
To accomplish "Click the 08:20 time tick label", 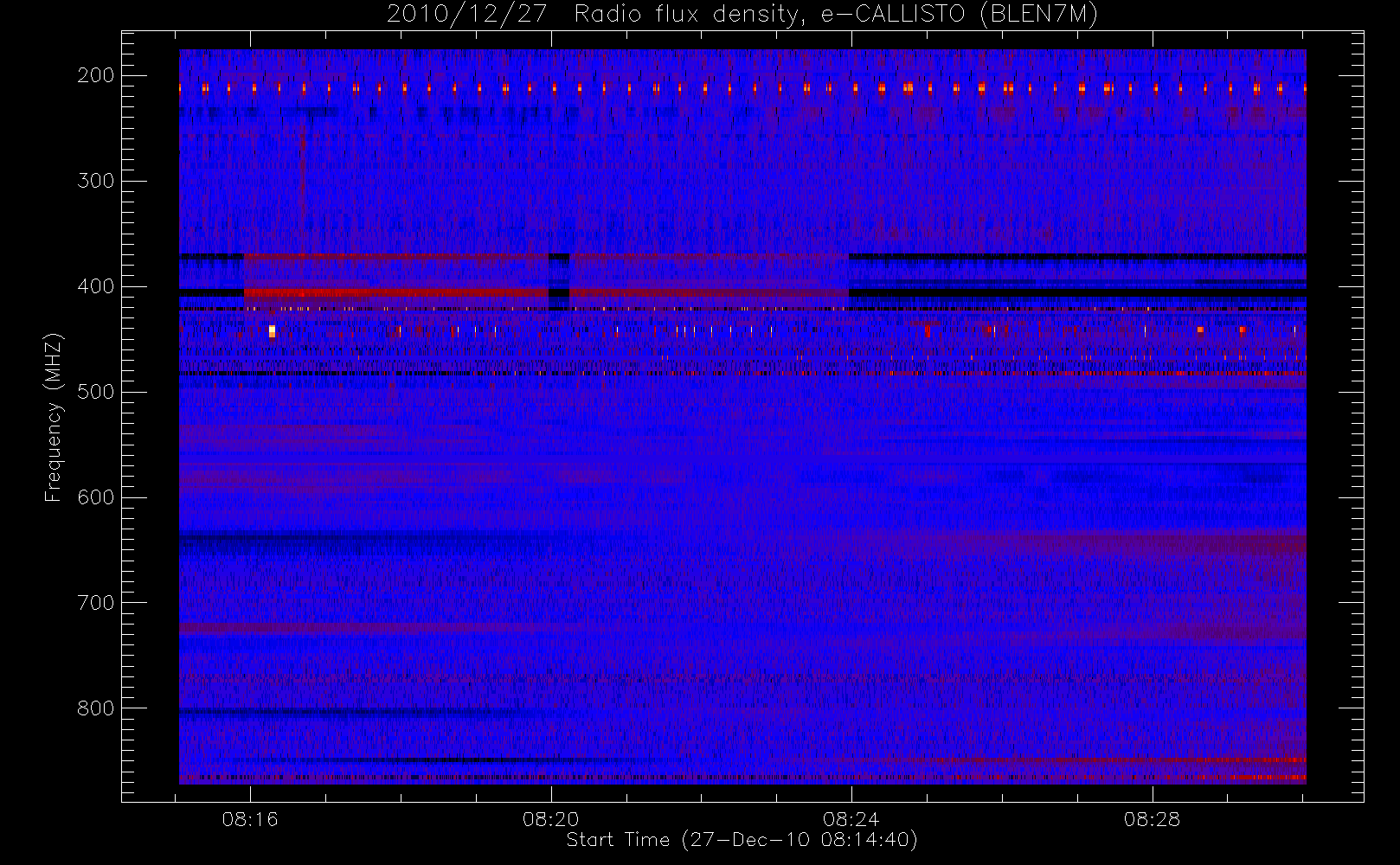I will pos(550,819).
